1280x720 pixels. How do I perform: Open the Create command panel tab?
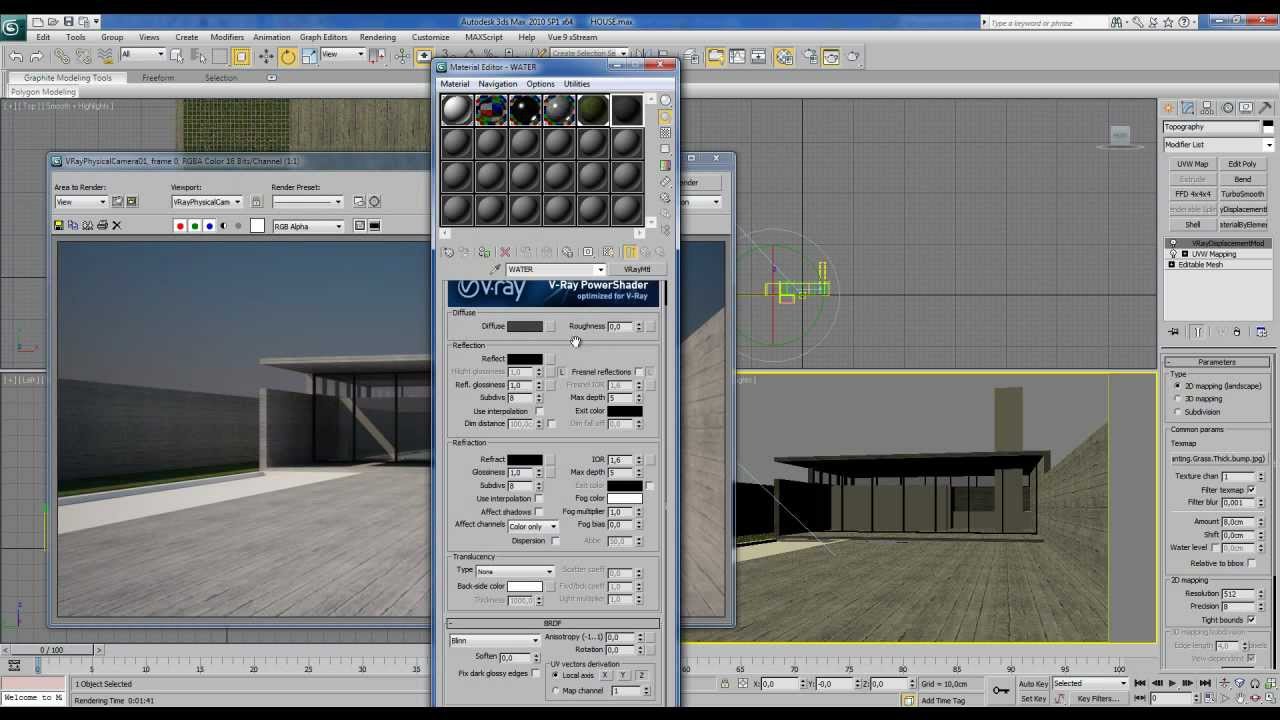tap(1169, 107)
